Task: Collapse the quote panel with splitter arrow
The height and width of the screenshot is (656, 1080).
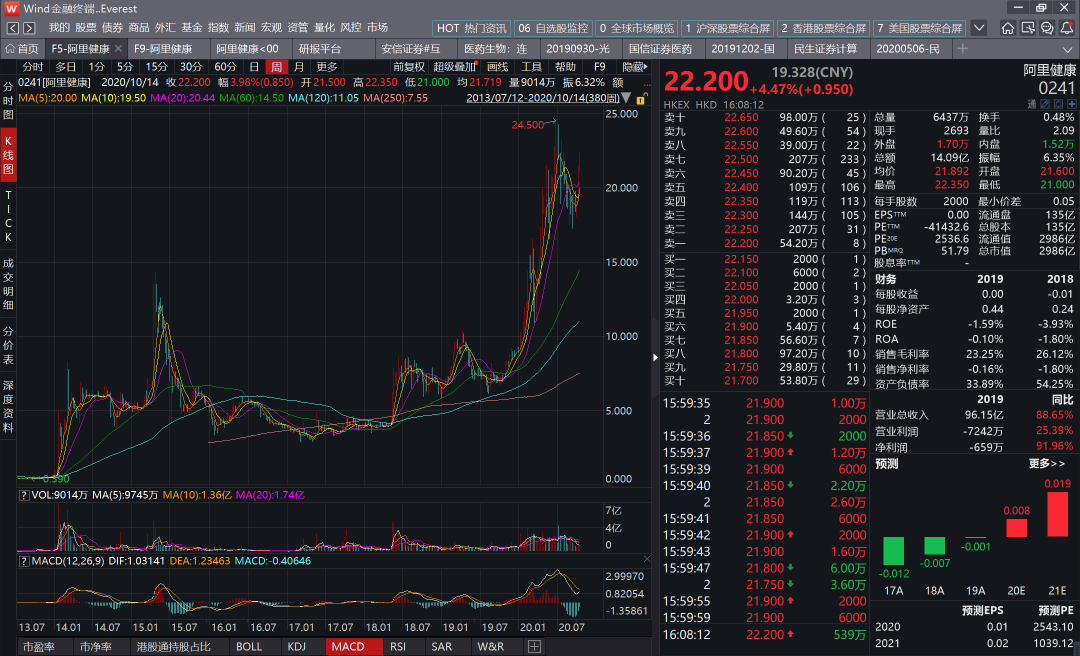Action: (655, 357)
